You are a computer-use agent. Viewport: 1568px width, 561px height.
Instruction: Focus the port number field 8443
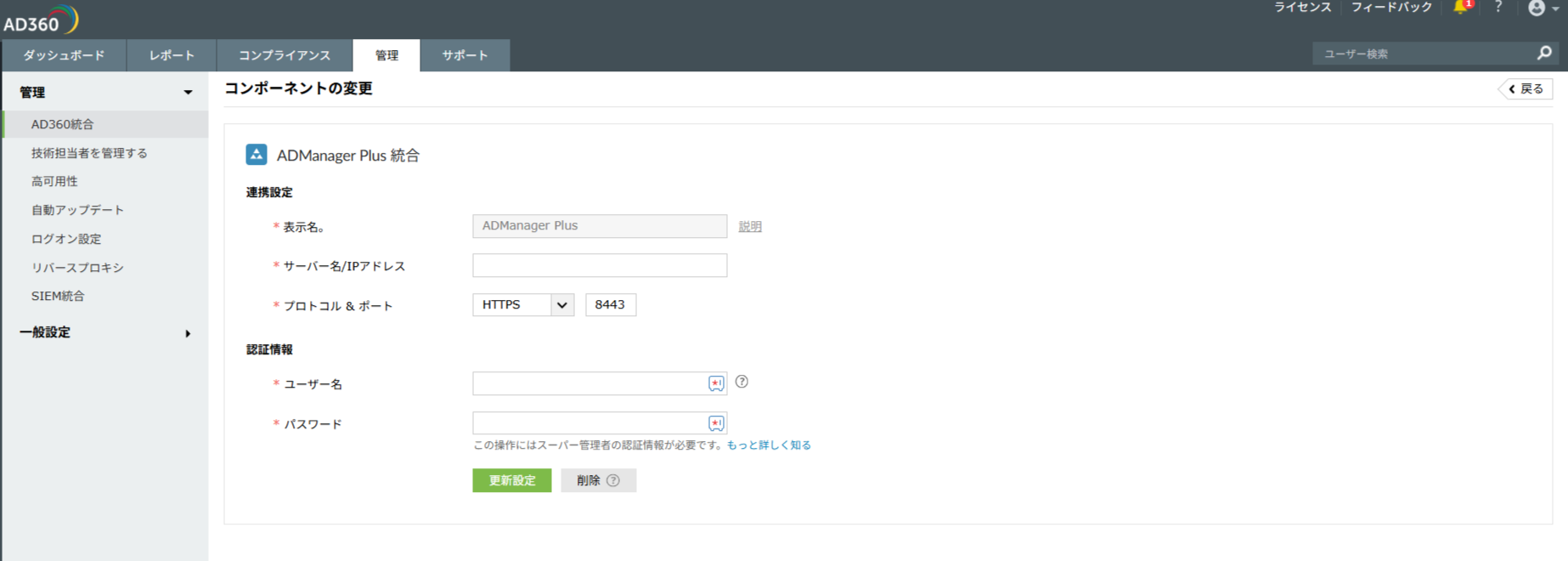coord(611,304)
